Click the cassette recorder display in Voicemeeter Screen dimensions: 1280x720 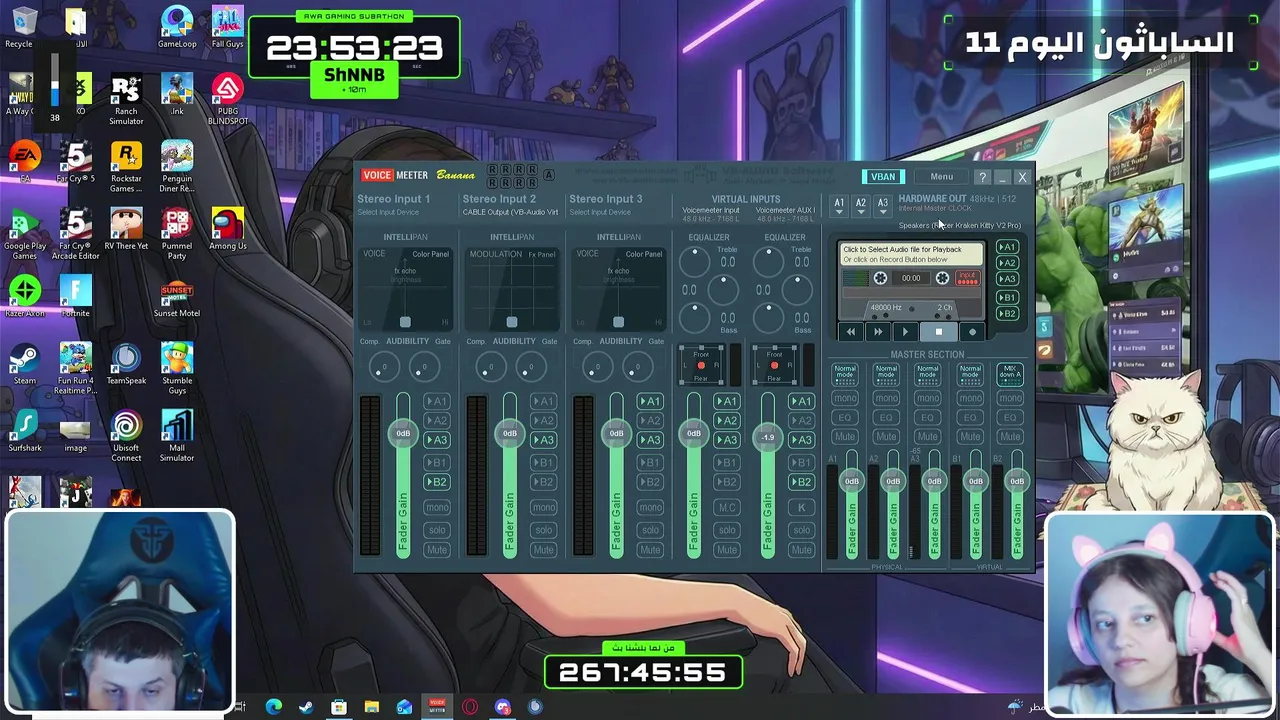[911, 278]
